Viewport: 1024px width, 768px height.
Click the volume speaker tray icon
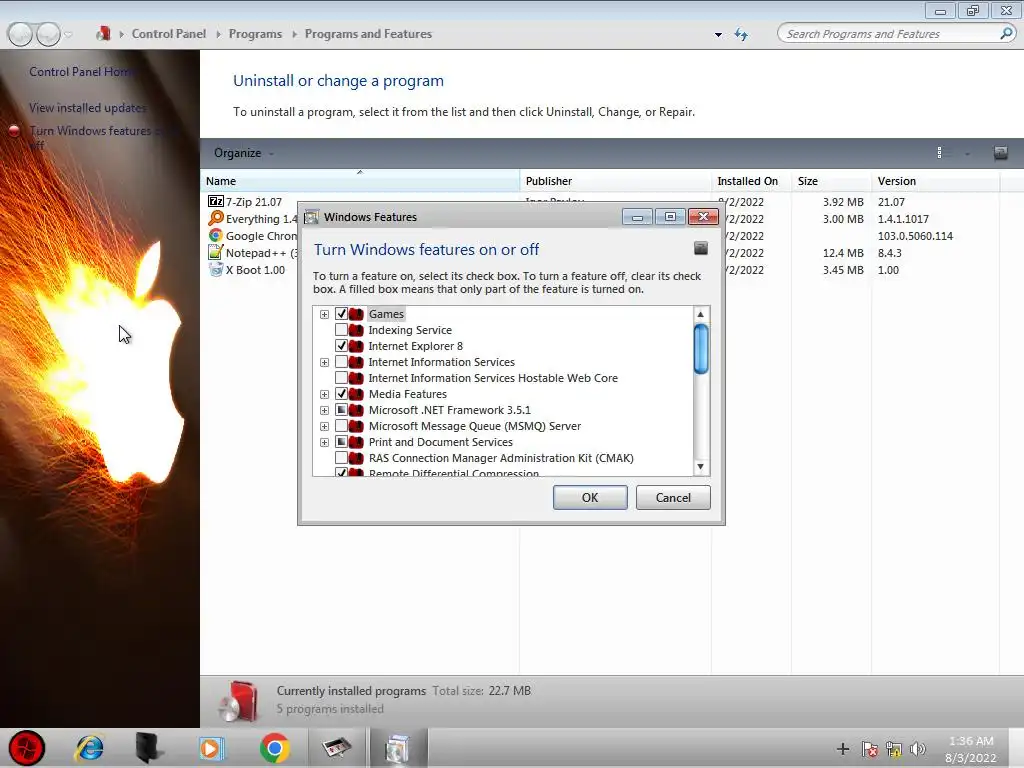click(x=918, y=749)
